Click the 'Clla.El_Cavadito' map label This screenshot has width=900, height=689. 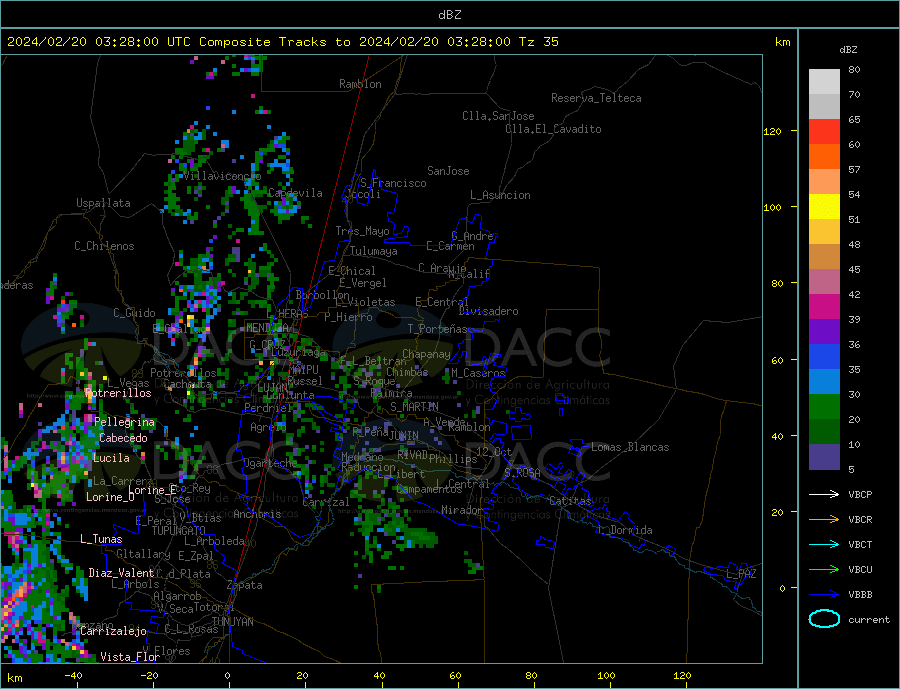click(553, 129)
